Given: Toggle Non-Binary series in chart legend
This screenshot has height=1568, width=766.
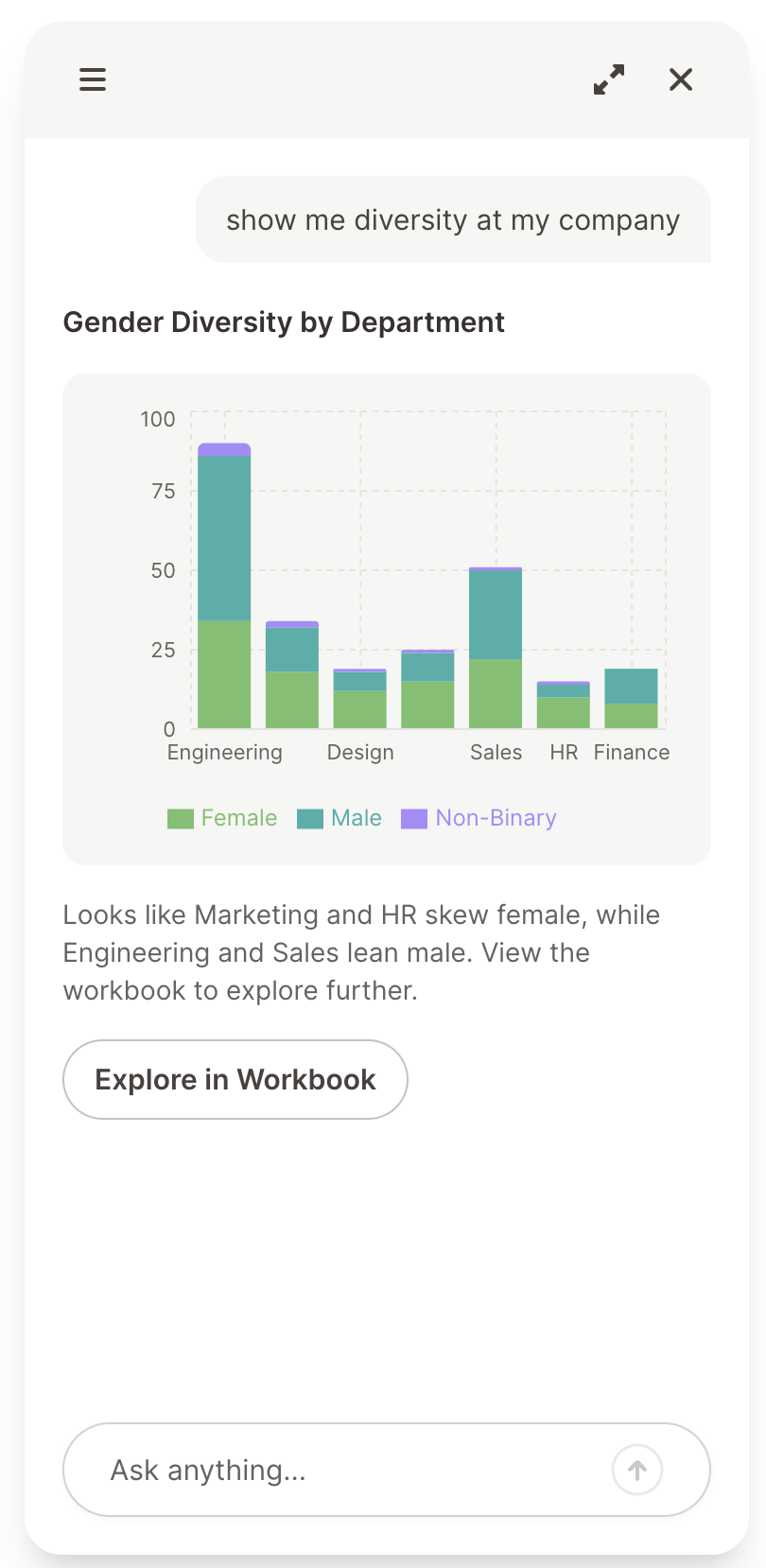Looking at the screenshot, I should tap(496, 818).
